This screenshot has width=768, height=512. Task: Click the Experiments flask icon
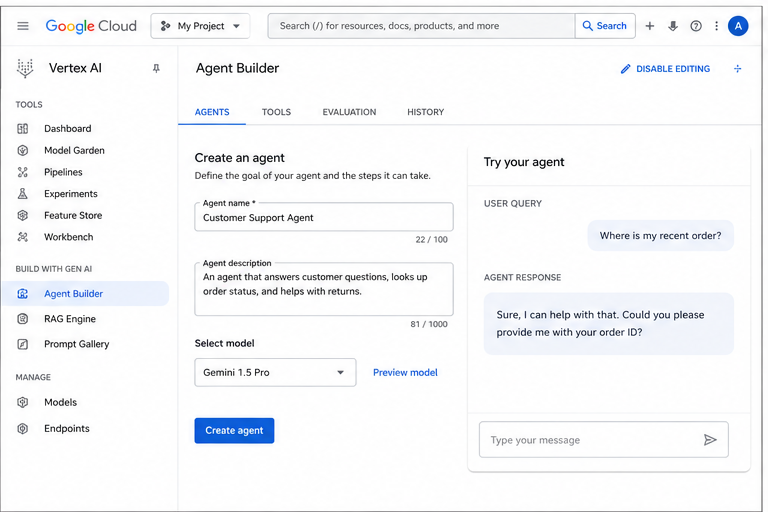(23, 194)
